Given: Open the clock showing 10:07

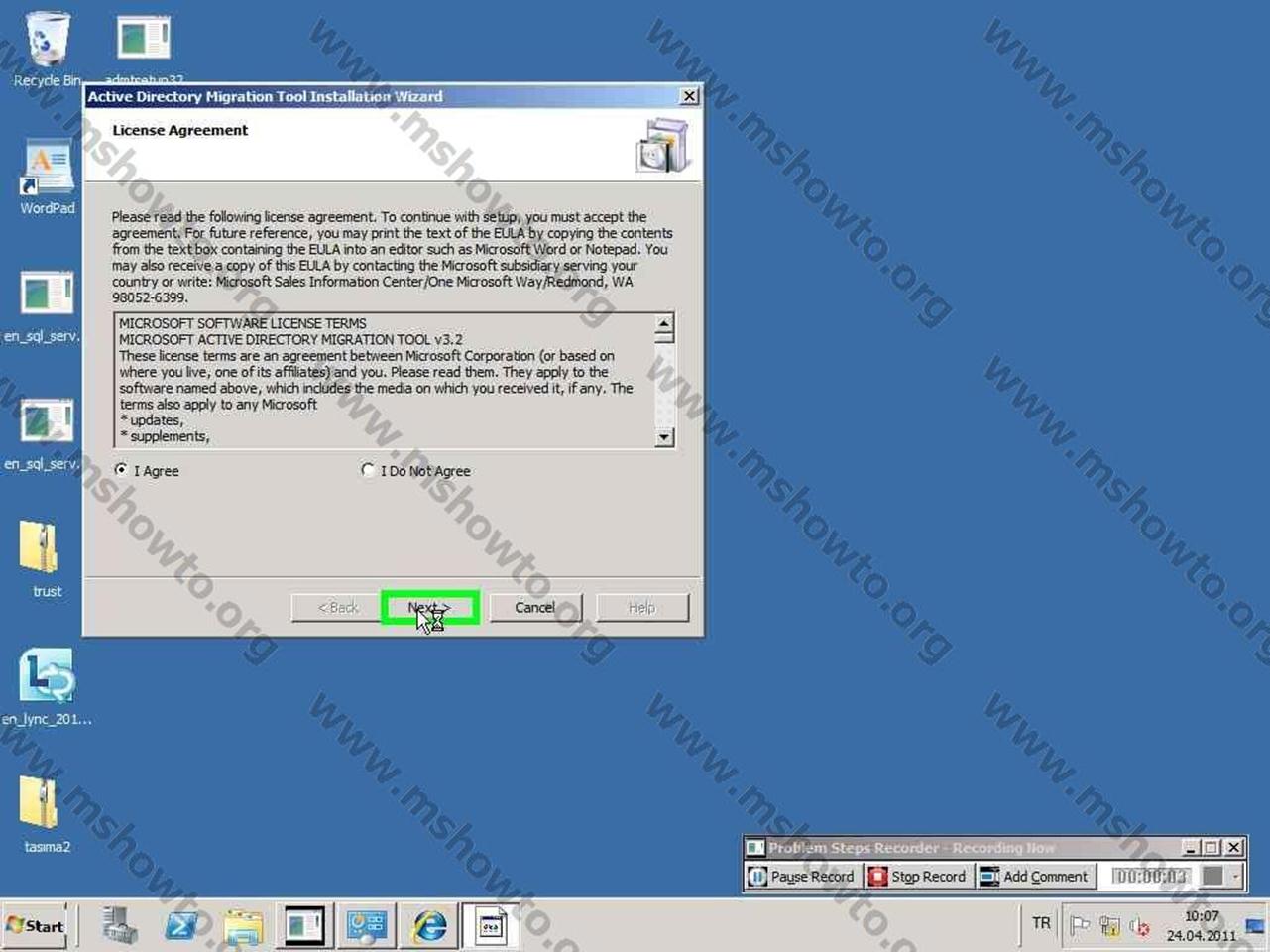Looking at the screenshot, I should tap(1202, 926).
